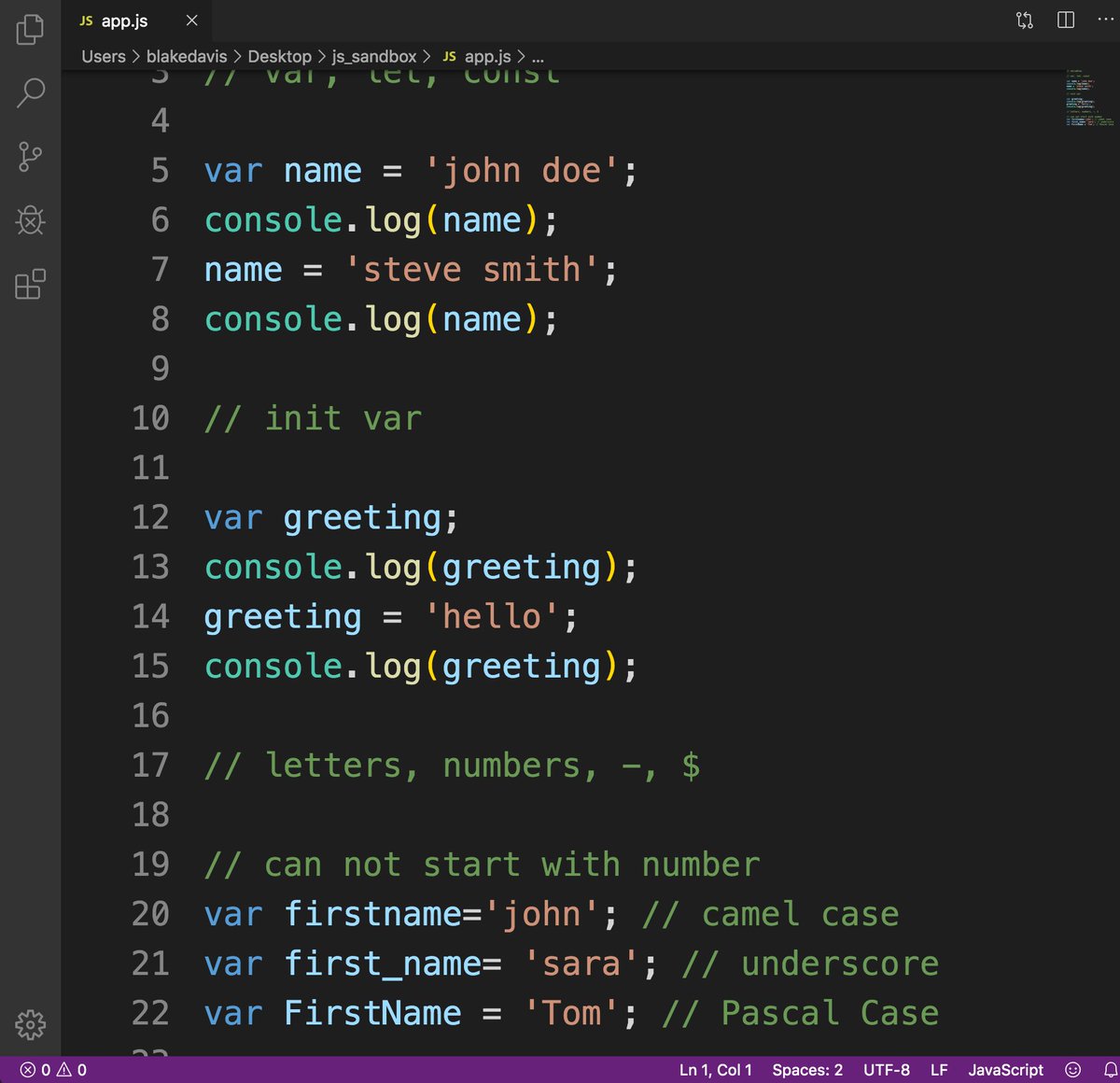Click line number 20 in gutter
This screenshot has height=1083, width=1120.
tap(150, 913)
